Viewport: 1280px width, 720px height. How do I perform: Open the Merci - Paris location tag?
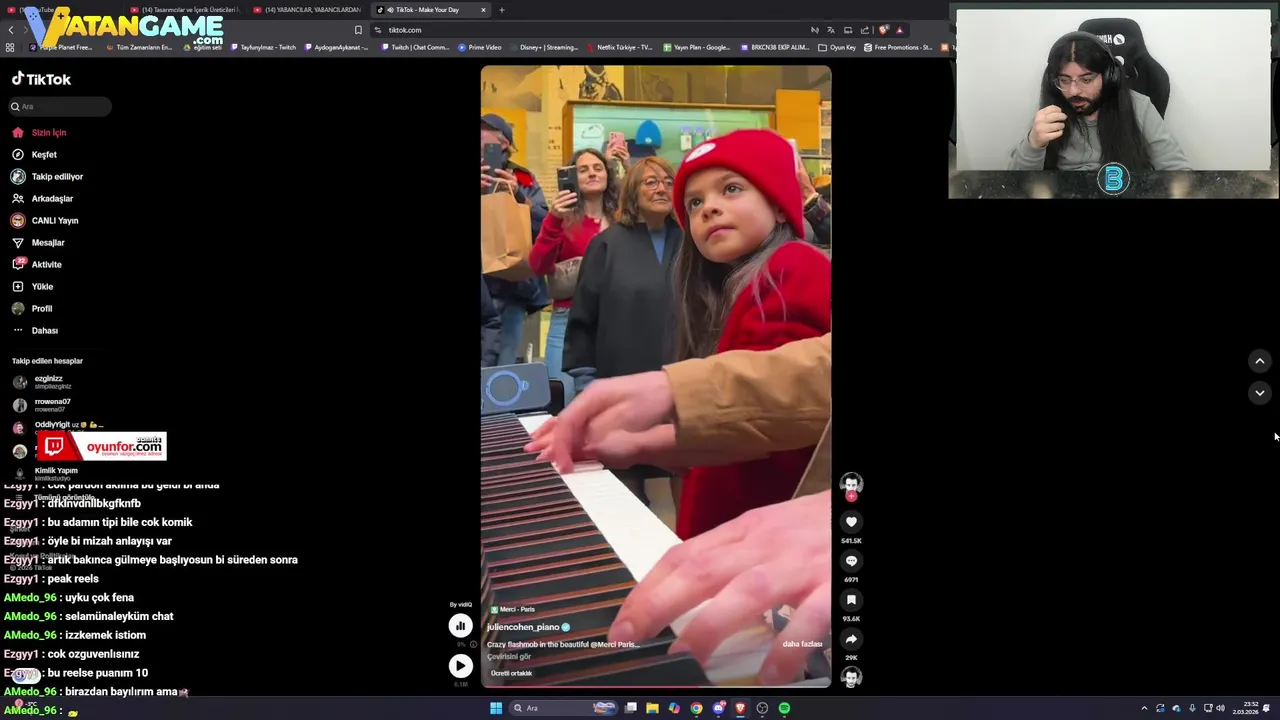[511, 609]
